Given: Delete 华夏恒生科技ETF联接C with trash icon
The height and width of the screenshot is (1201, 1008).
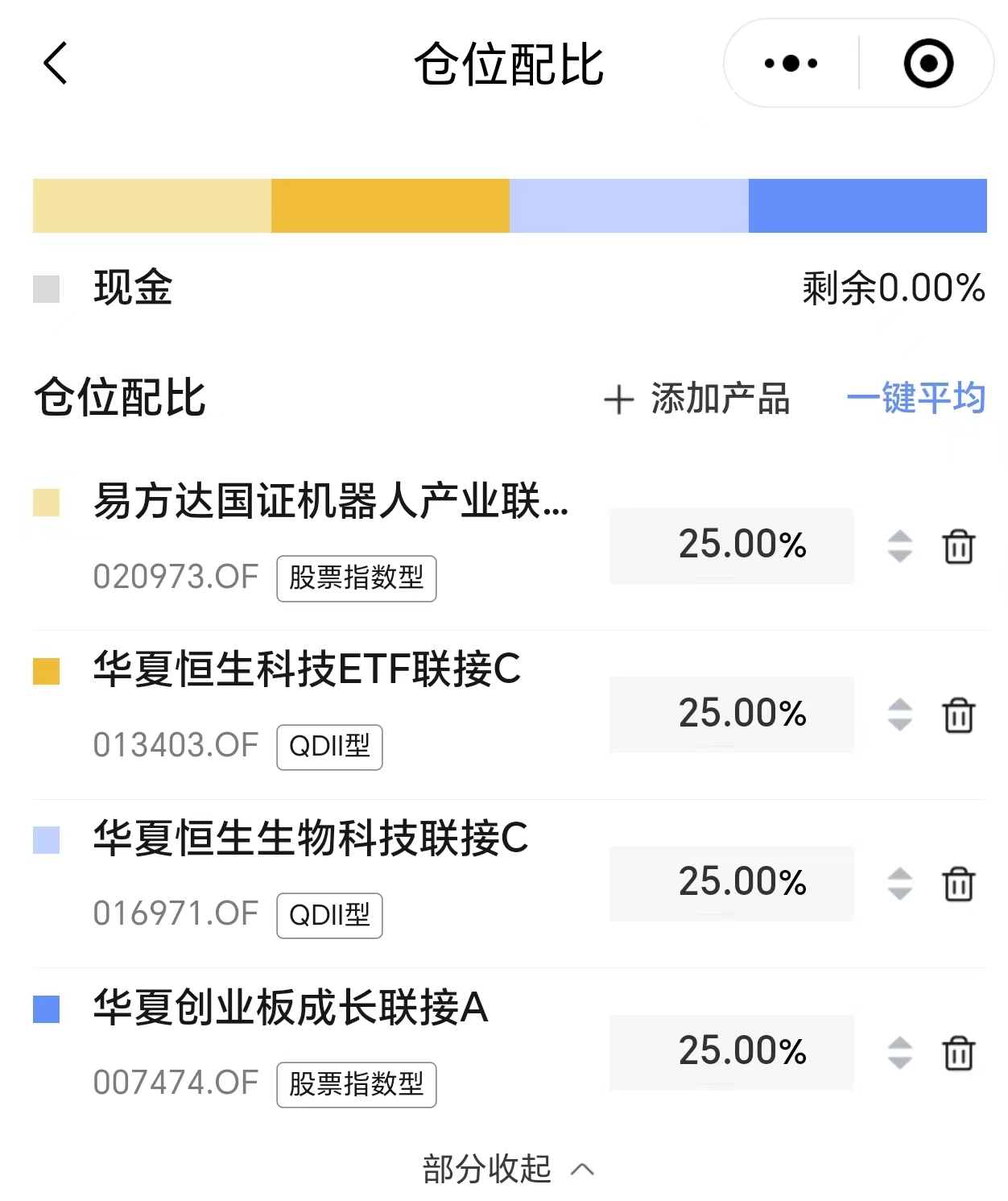Looking at the screenshot, I should click(958, 714).
